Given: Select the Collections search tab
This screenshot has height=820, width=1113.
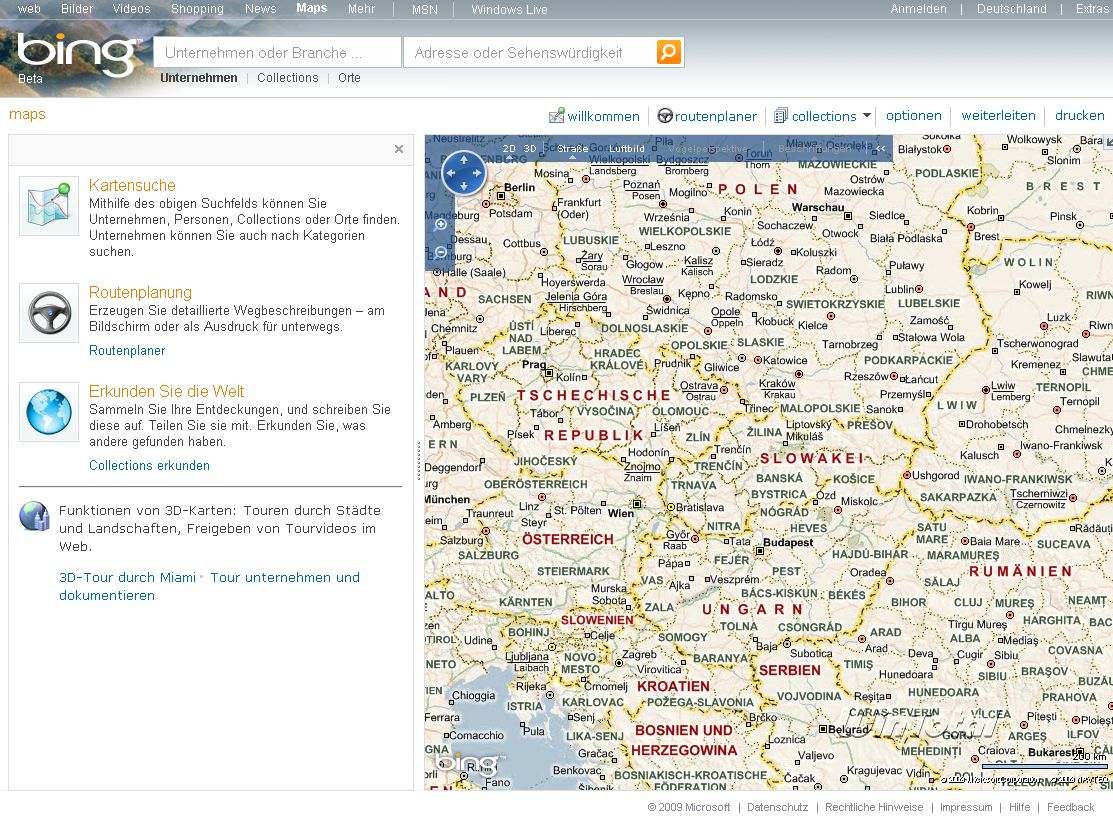Looking at the screenshot, I should pyautogui.click(x=287, y=77).
